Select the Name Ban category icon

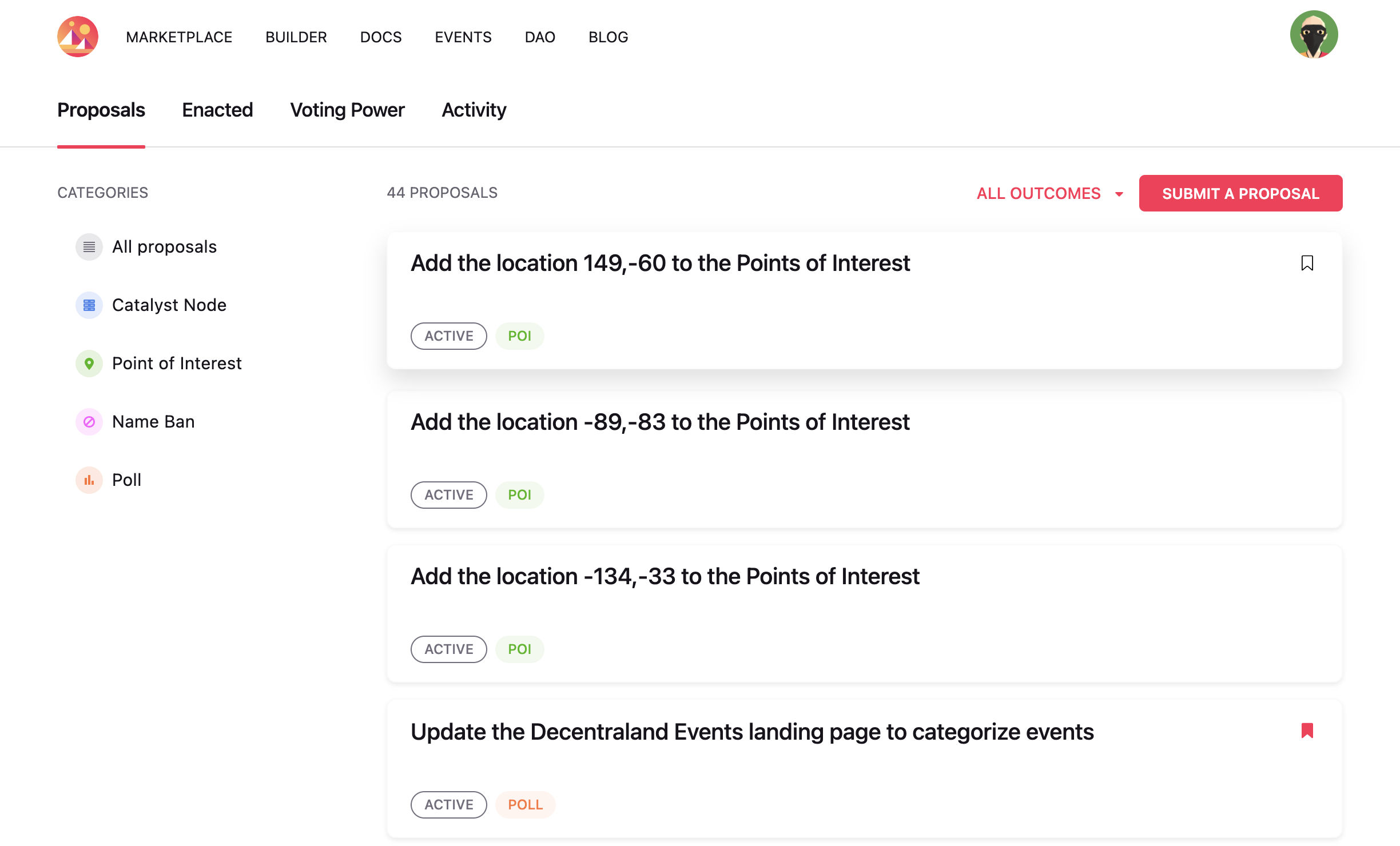(x=89, y=422)
